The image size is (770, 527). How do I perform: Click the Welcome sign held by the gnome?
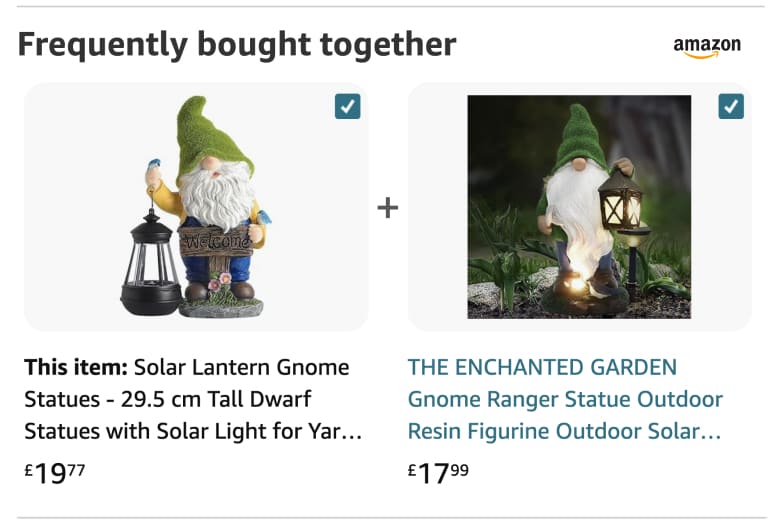point(215,243)
